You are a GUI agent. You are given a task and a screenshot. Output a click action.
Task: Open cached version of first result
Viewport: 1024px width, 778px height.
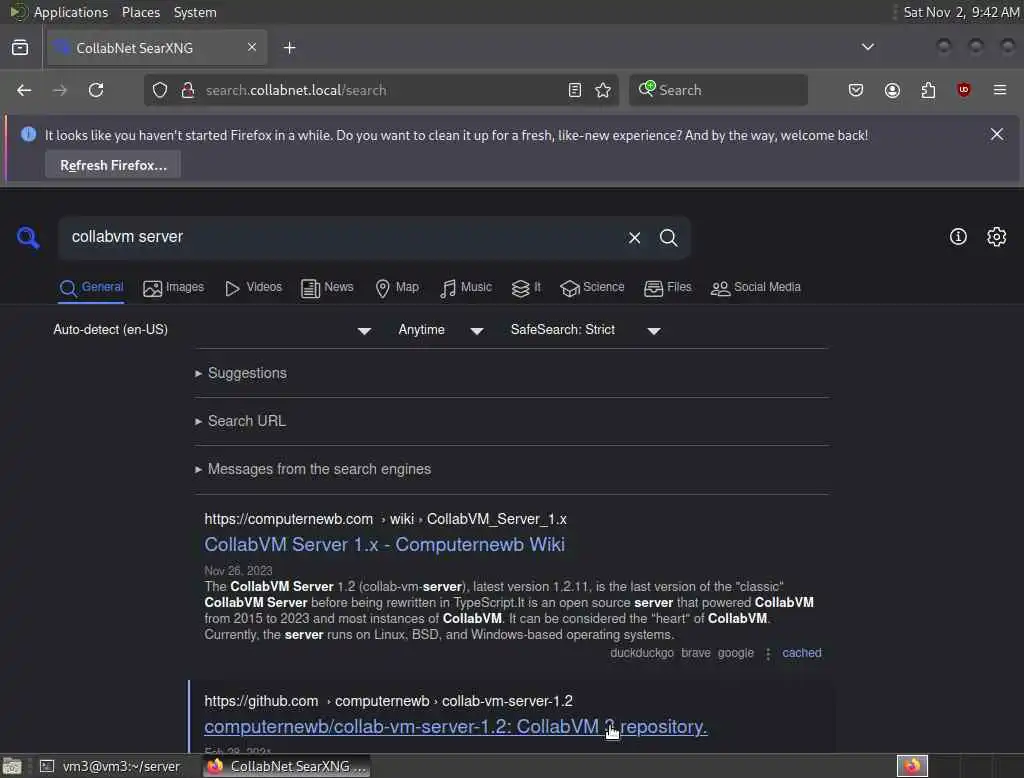tap(802, 653)
